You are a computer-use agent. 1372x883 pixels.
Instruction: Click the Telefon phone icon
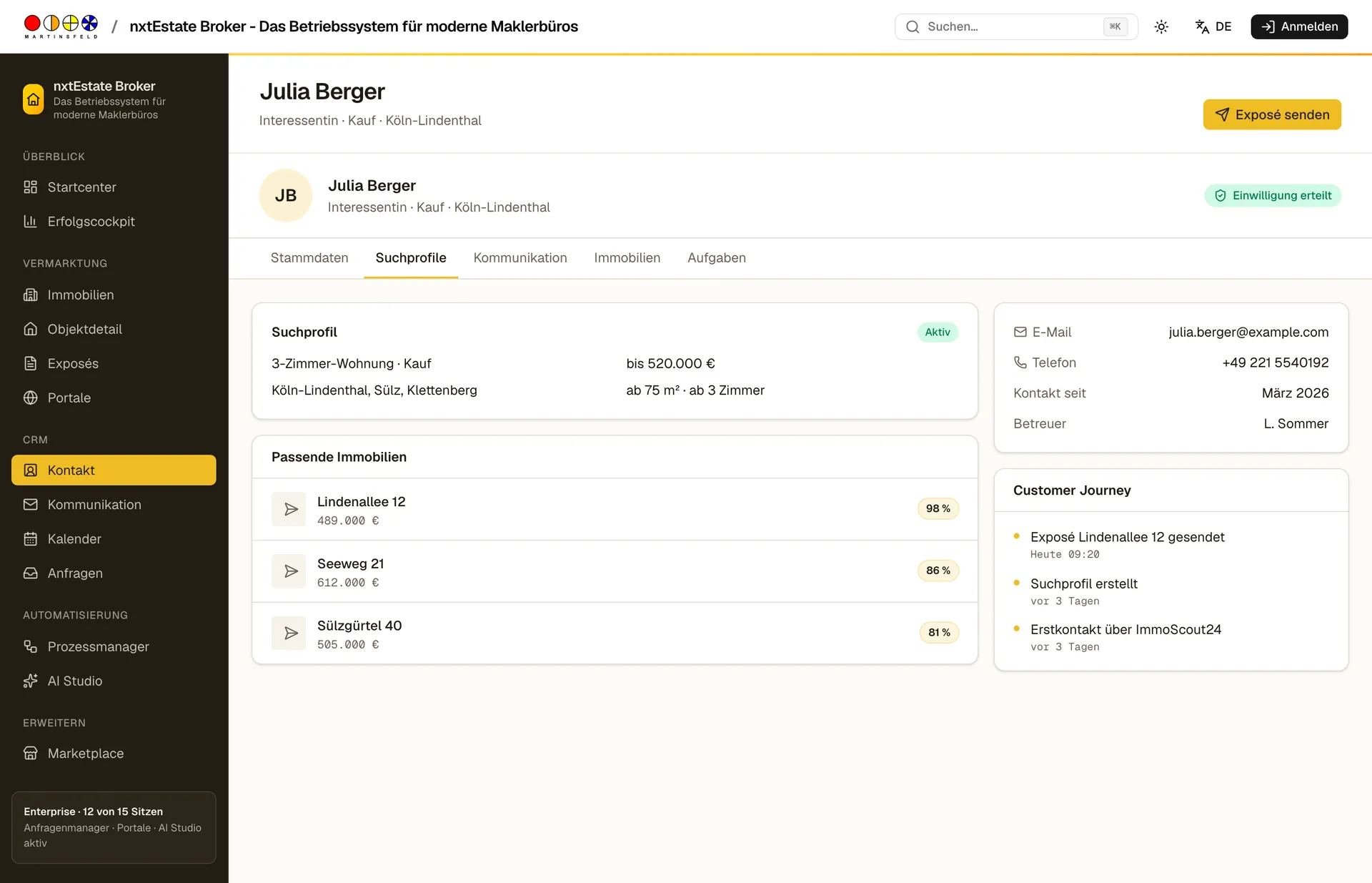(x=1020, y=363)
